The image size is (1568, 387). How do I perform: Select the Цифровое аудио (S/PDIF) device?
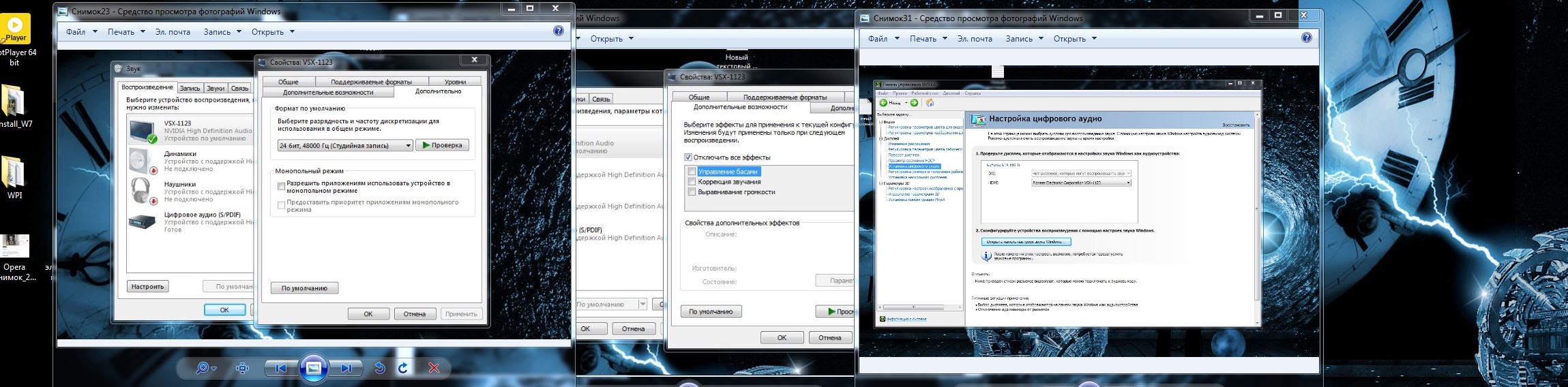coord(190,222)
